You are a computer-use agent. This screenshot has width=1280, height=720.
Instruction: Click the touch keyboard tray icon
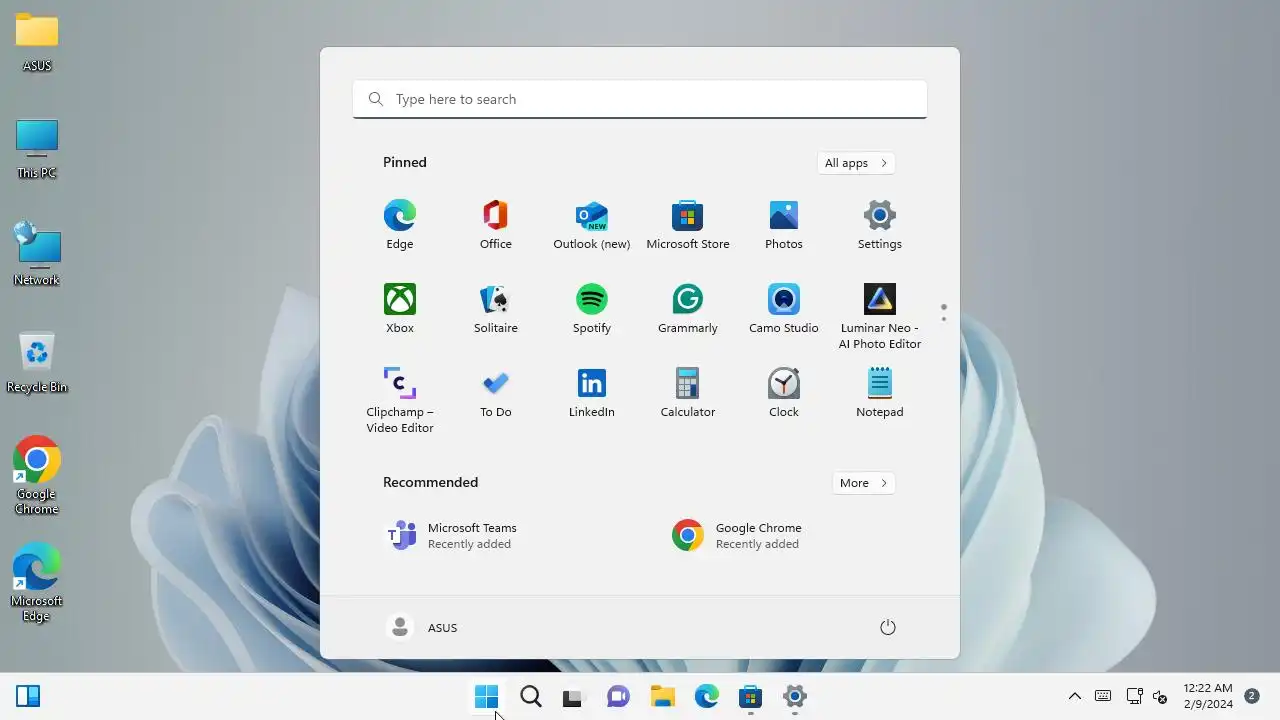pyautogui.click(x=1103, y=696)
